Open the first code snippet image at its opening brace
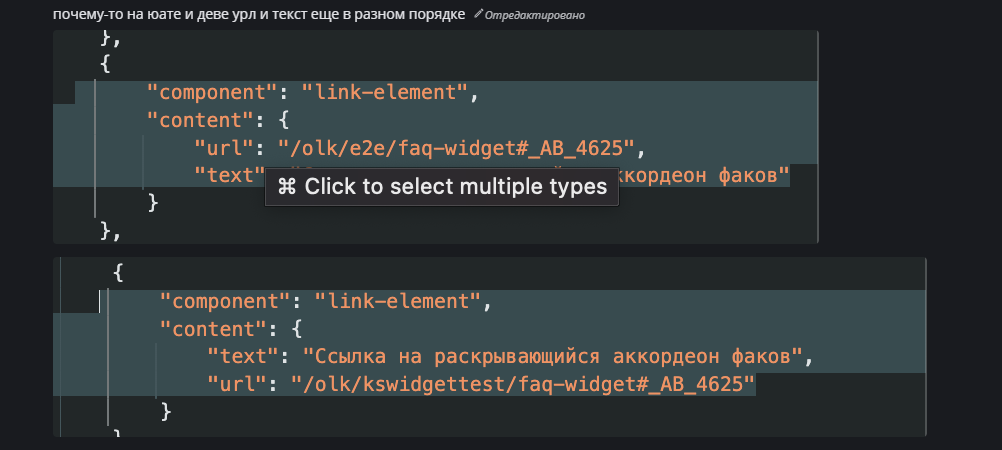This screenshot has width=1002, height=450. (105, 64)
